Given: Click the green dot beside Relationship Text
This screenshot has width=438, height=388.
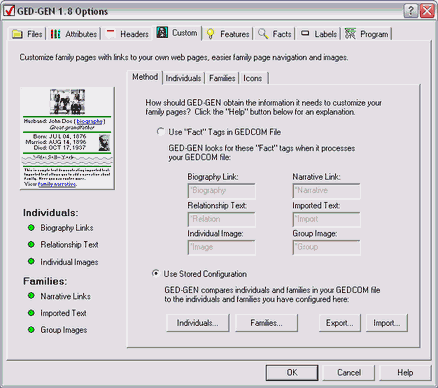Looking at the screenshot, I should pyautogui.click(x=31, y=245).
